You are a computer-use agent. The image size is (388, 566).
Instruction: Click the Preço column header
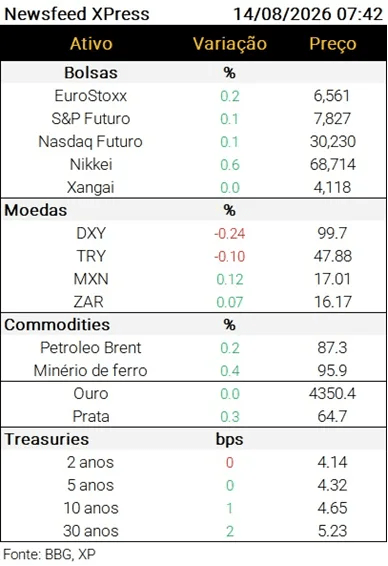[332, 44]
